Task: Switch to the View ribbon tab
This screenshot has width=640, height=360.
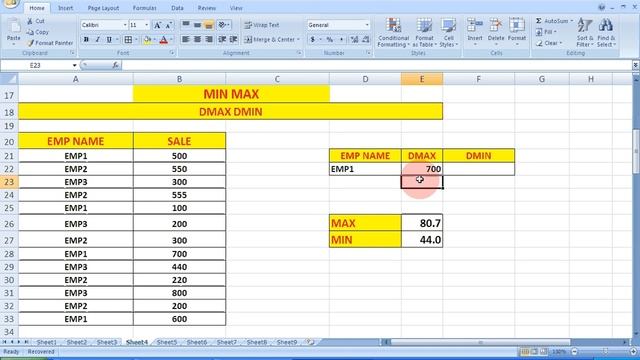Action: (x=236, y=8)
